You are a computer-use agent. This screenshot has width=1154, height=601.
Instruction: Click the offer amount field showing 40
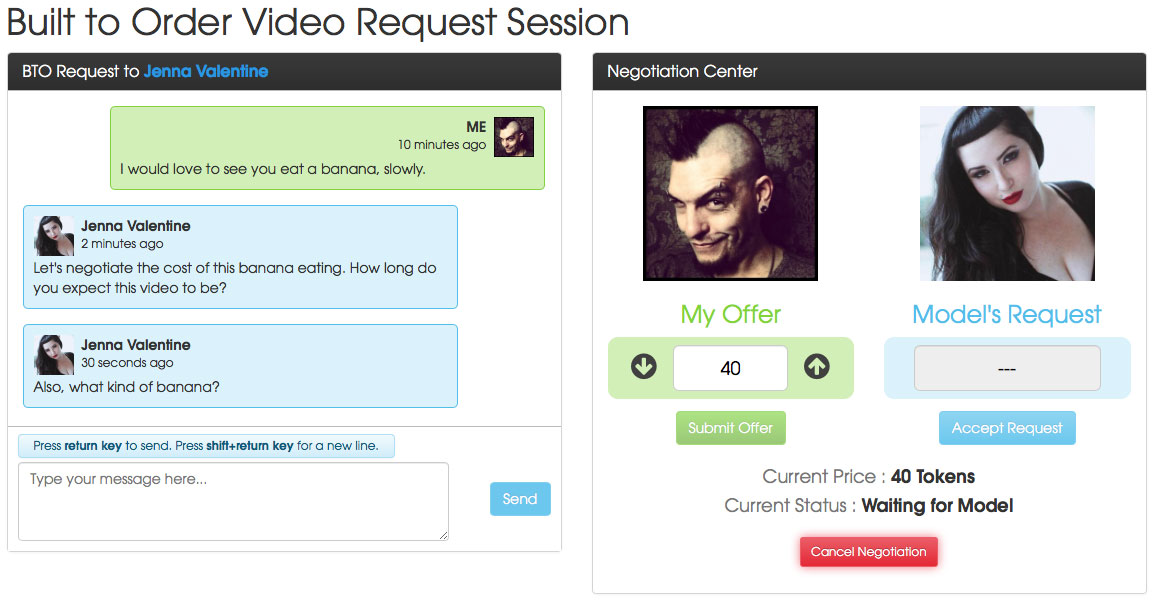coord(730,368)
